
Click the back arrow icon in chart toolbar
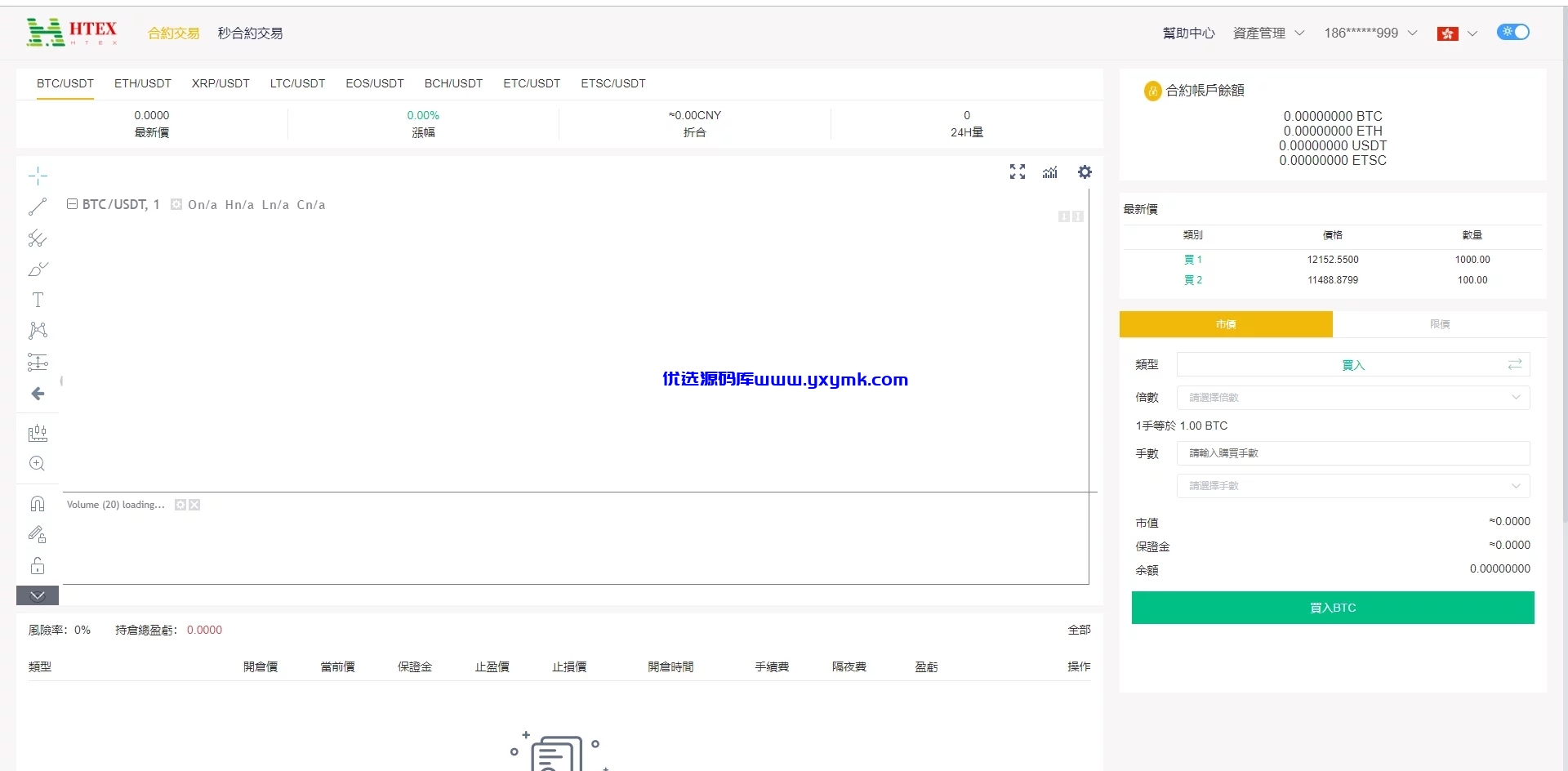[x=38, y=394]
